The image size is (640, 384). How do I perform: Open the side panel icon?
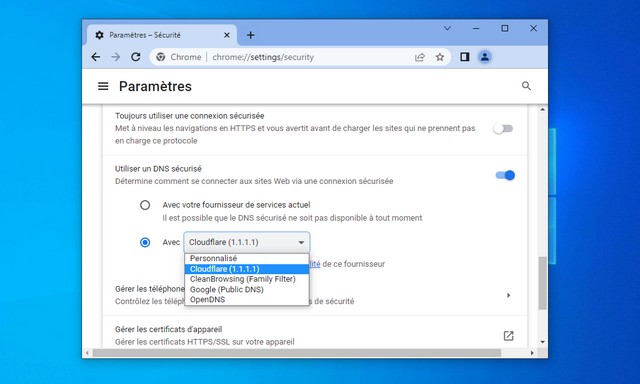464,57
